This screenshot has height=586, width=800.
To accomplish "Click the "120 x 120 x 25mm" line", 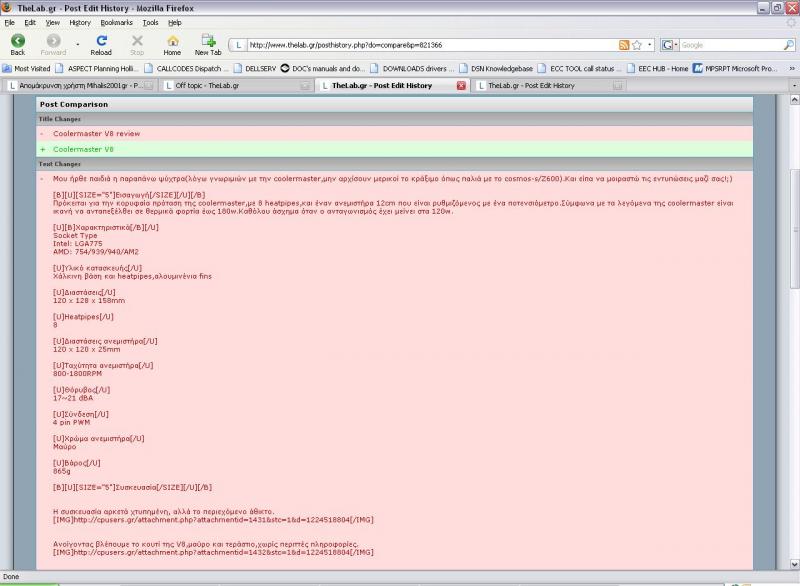I will pos(87,349).
